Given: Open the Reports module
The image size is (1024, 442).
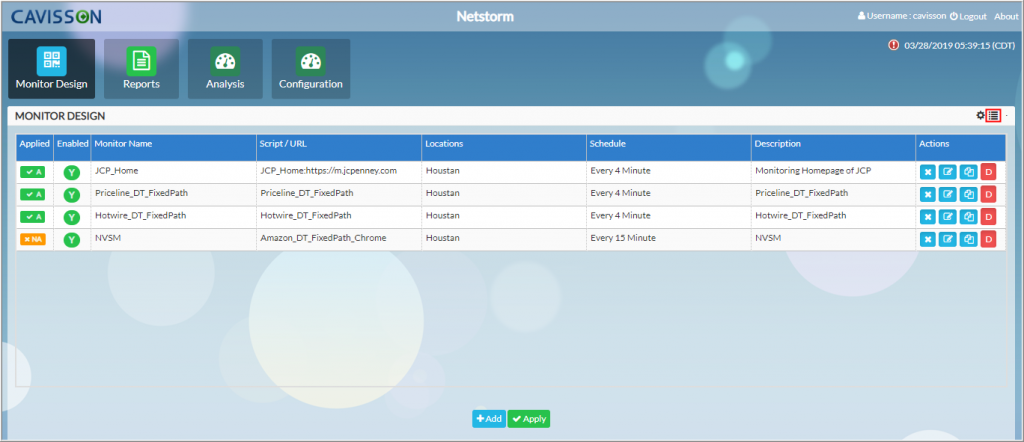Looking at the screenshot, I should pos(141,69).
